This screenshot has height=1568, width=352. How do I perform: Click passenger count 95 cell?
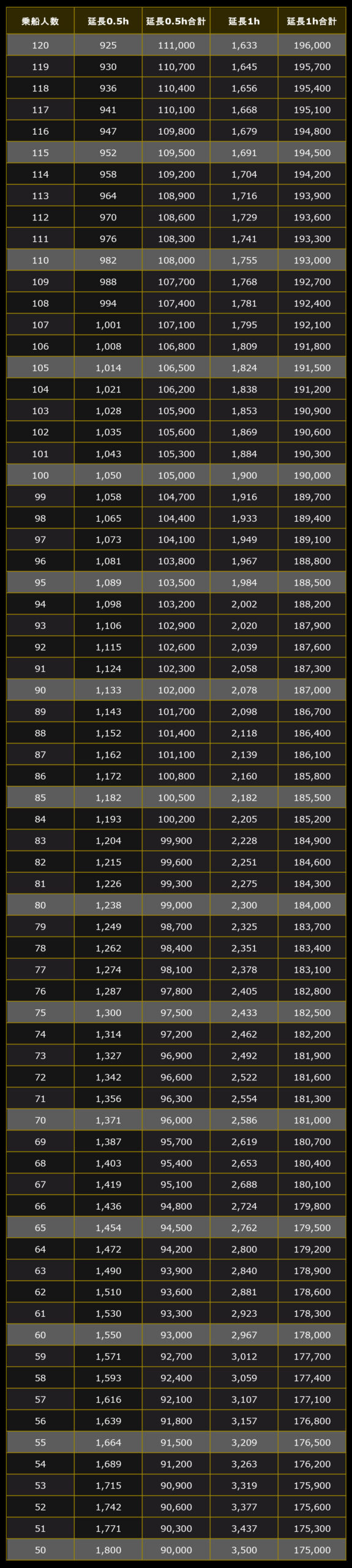click(40, 582)
